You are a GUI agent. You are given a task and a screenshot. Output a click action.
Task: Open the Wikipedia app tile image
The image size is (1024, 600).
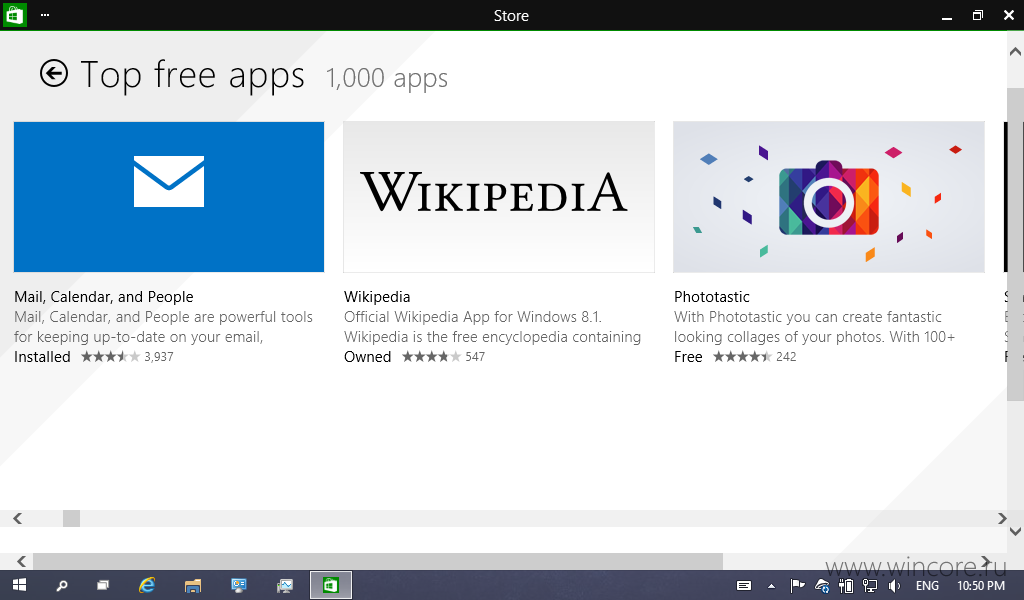point(499,197)
